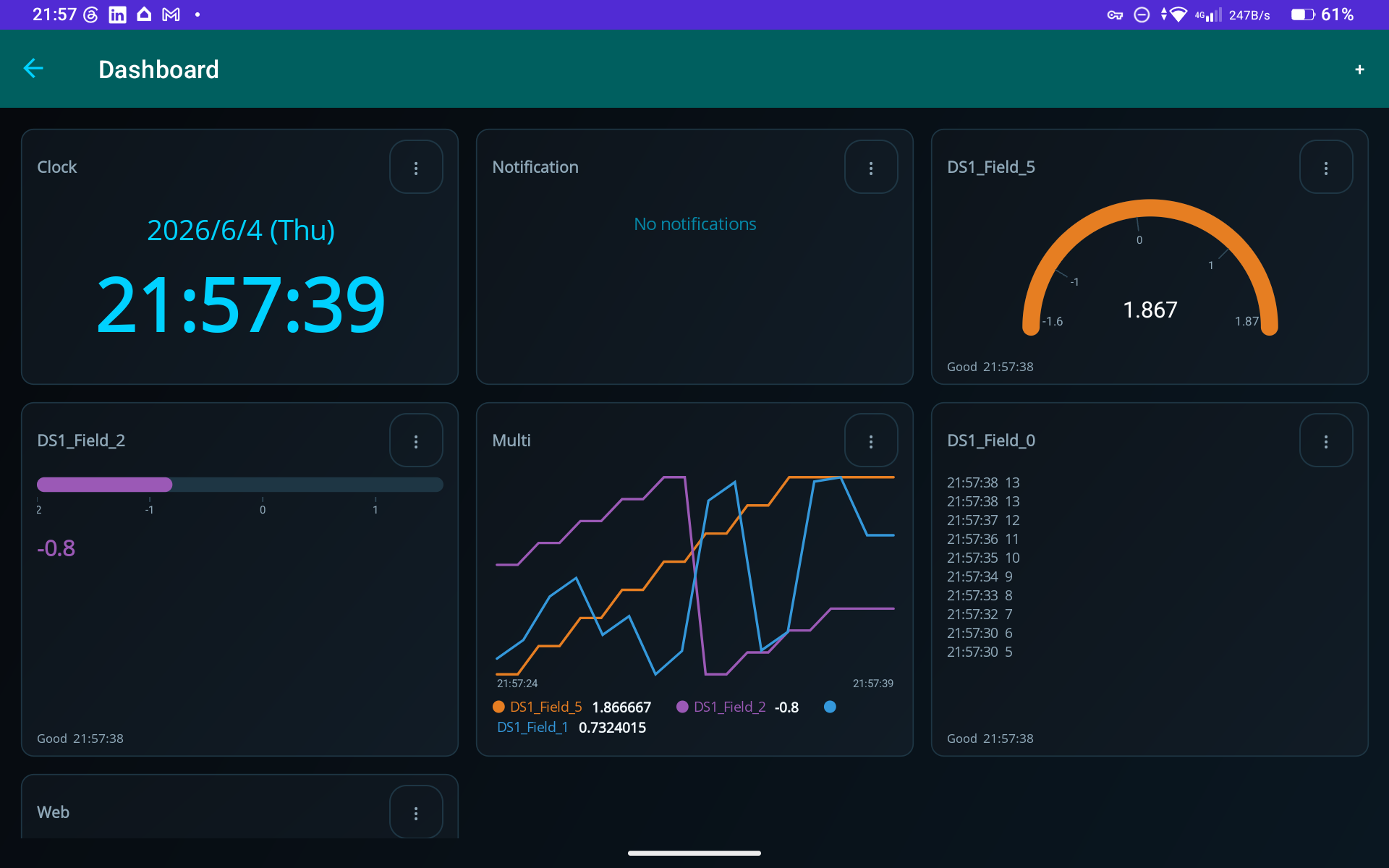The height and width of the screenshot is (868, 1389).
Task: Go back using the arrow icon
Action: pos(33,69)
